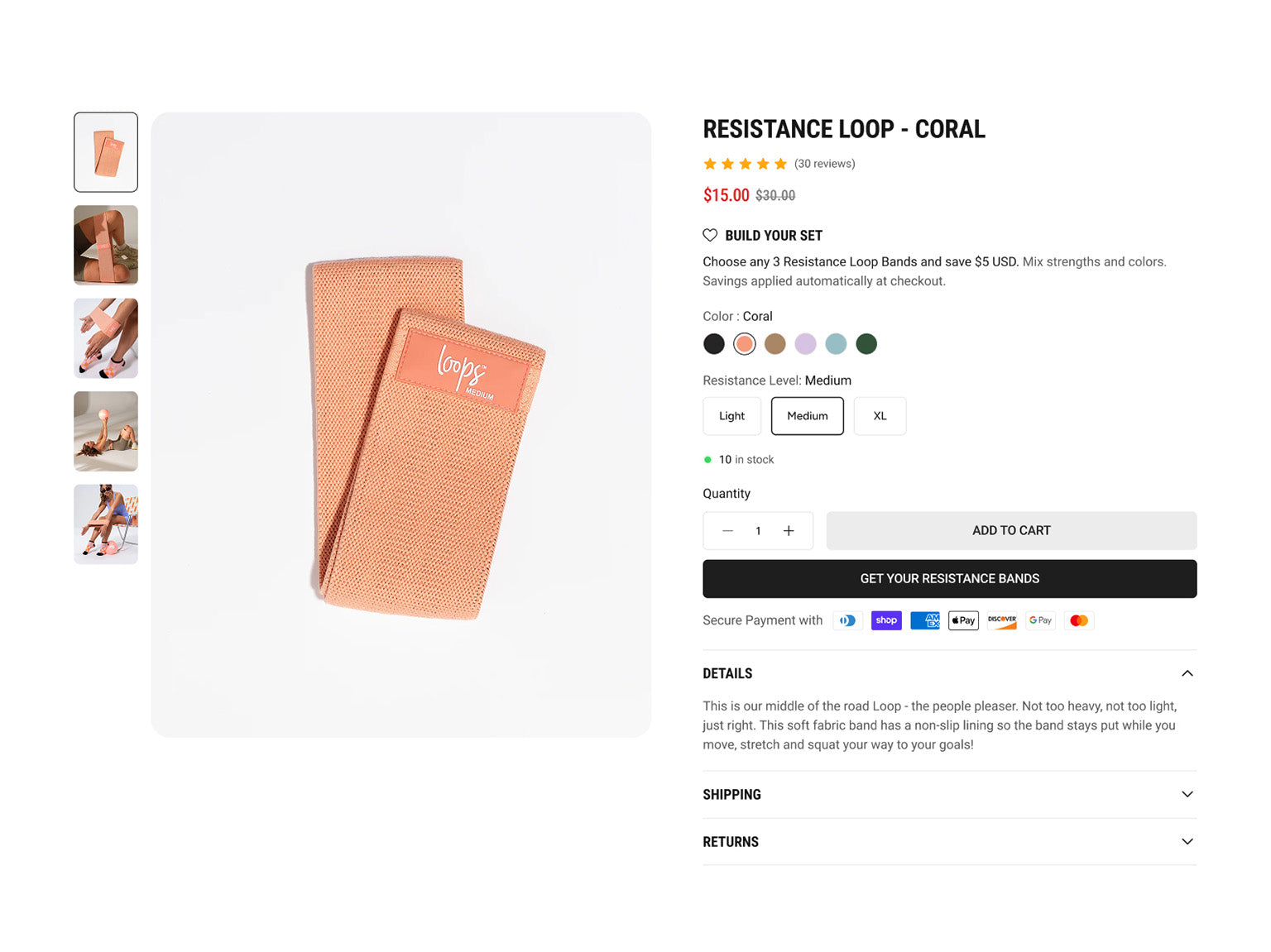The height and width of the screenshot is (952, 1271).
Task: Click the Apple Pay payment icon
Action: click(963, 620)
